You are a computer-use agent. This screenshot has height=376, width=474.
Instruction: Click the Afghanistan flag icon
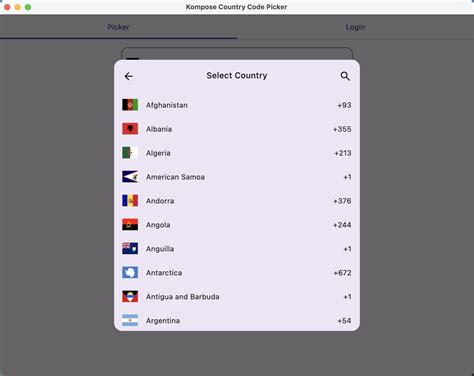[130, 105]
